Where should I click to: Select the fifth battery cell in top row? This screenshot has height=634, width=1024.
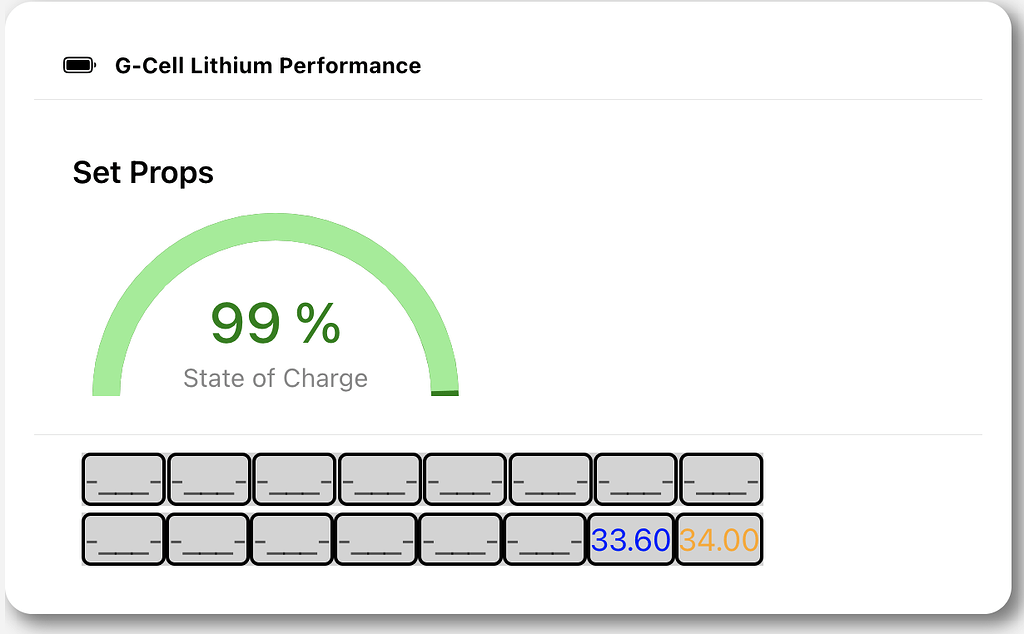pyautogui.click(x=464, y=479)
